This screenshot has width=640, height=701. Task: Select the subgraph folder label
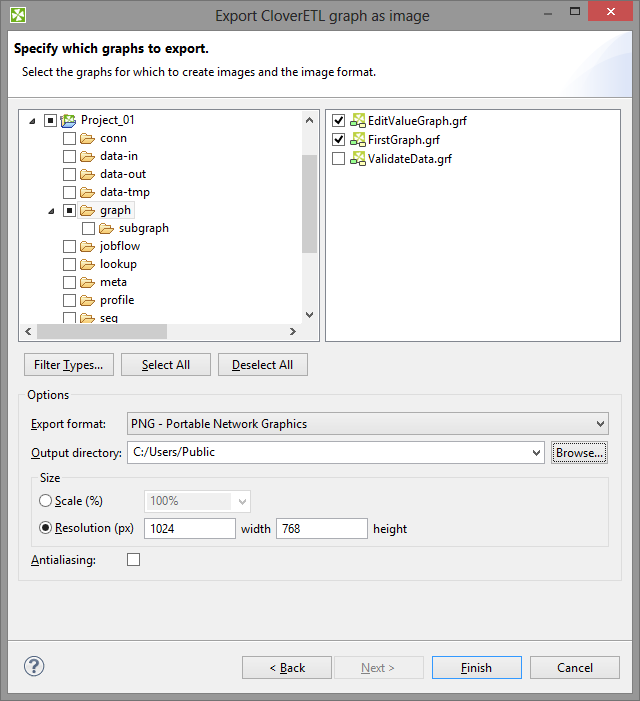coord(143,228)
